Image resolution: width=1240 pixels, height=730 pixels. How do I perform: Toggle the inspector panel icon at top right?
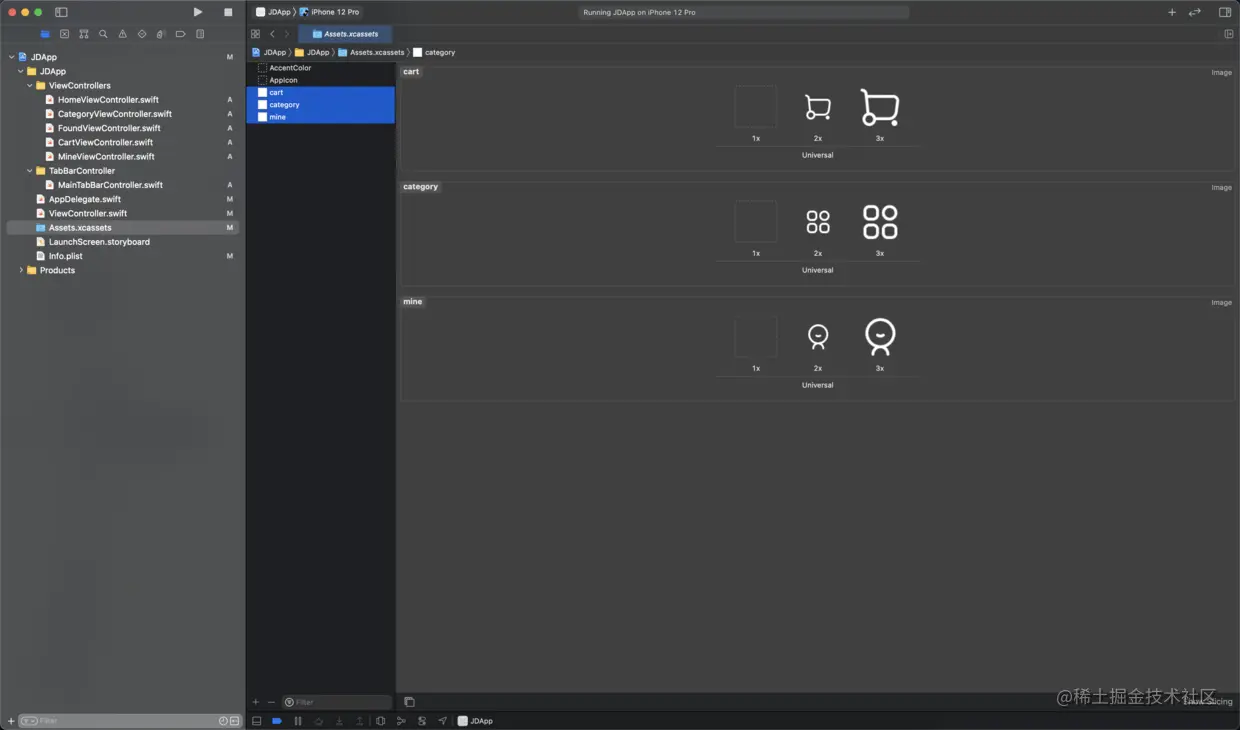tap(1225, 12)
